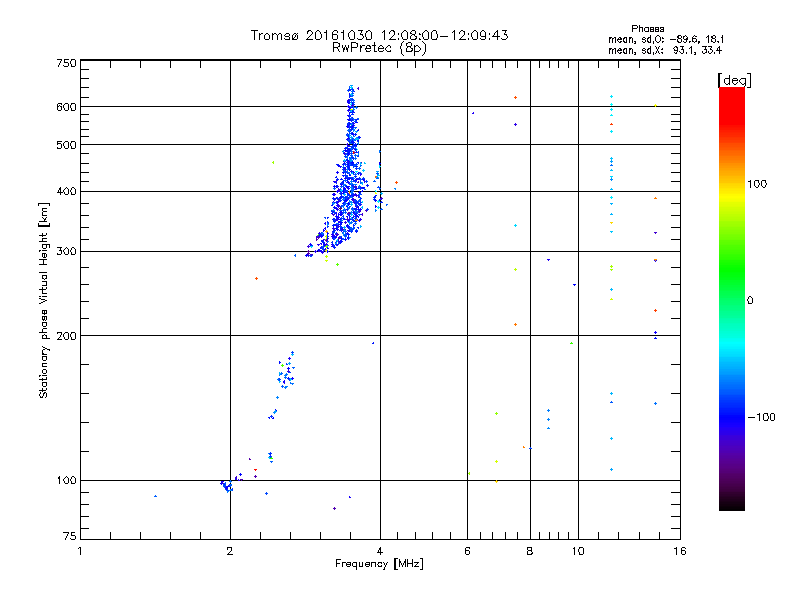
Task: Click the '4' frequency axis tick label
Action: point(380,551)
